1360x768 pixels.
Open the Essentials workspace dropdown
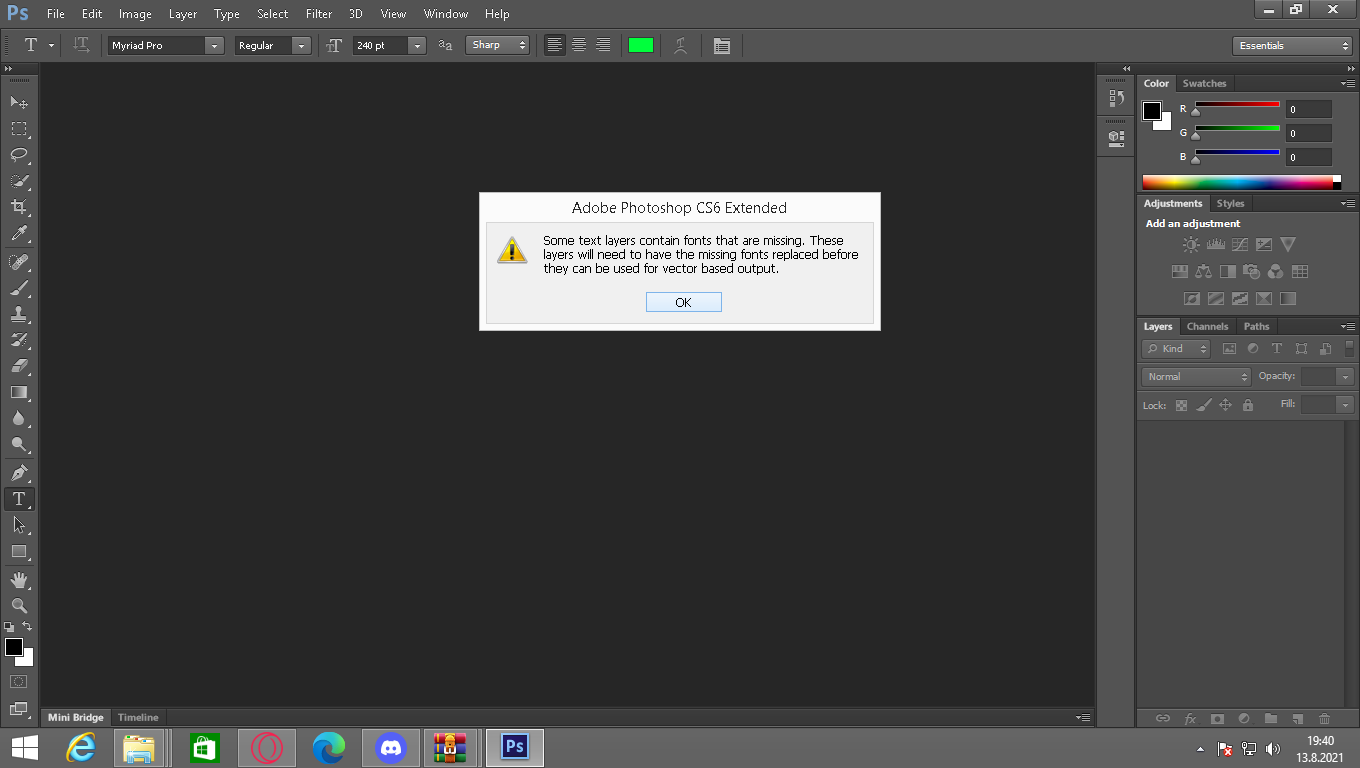(x=1293, y=45)
